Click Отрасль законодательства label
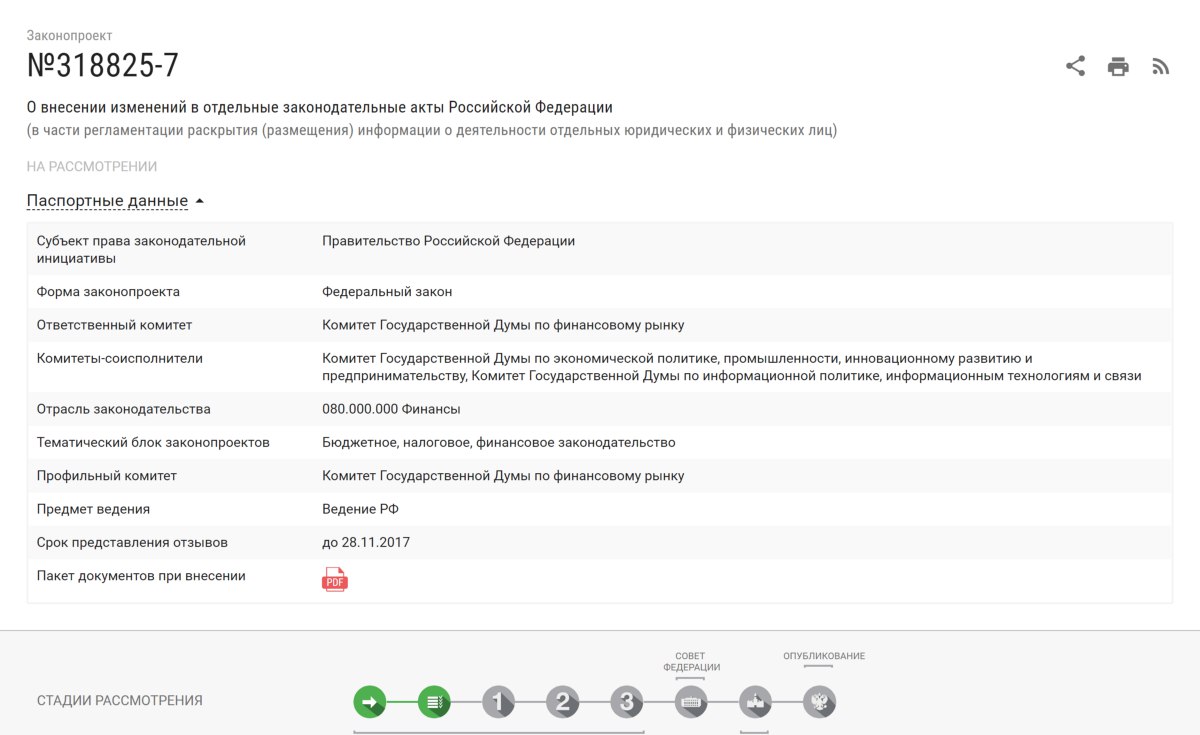The image size is (1200, 735). click(124, 409)
